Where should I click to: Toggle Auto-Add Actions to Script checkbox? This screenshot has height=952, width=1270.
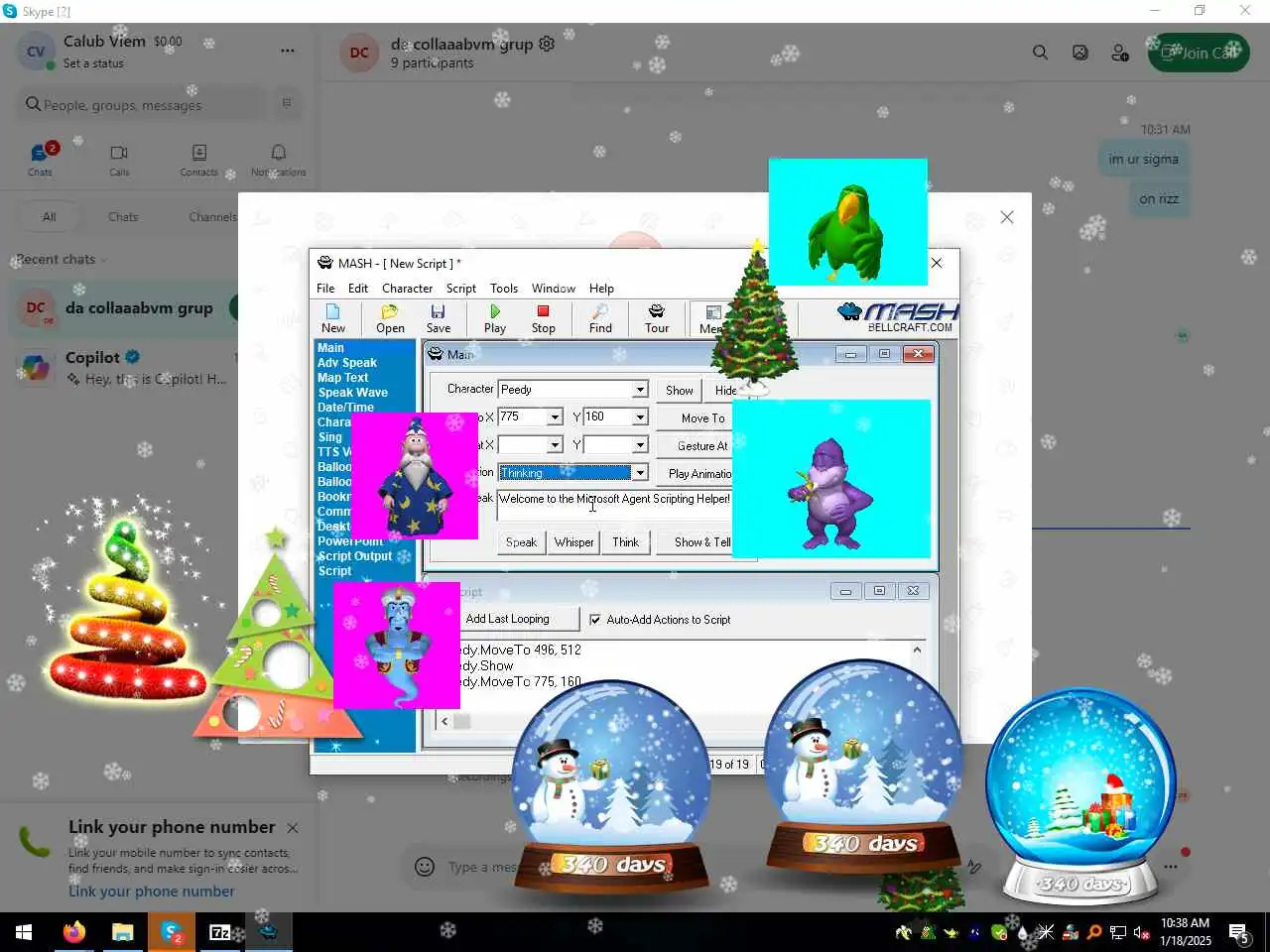click(x=594, y=620)
